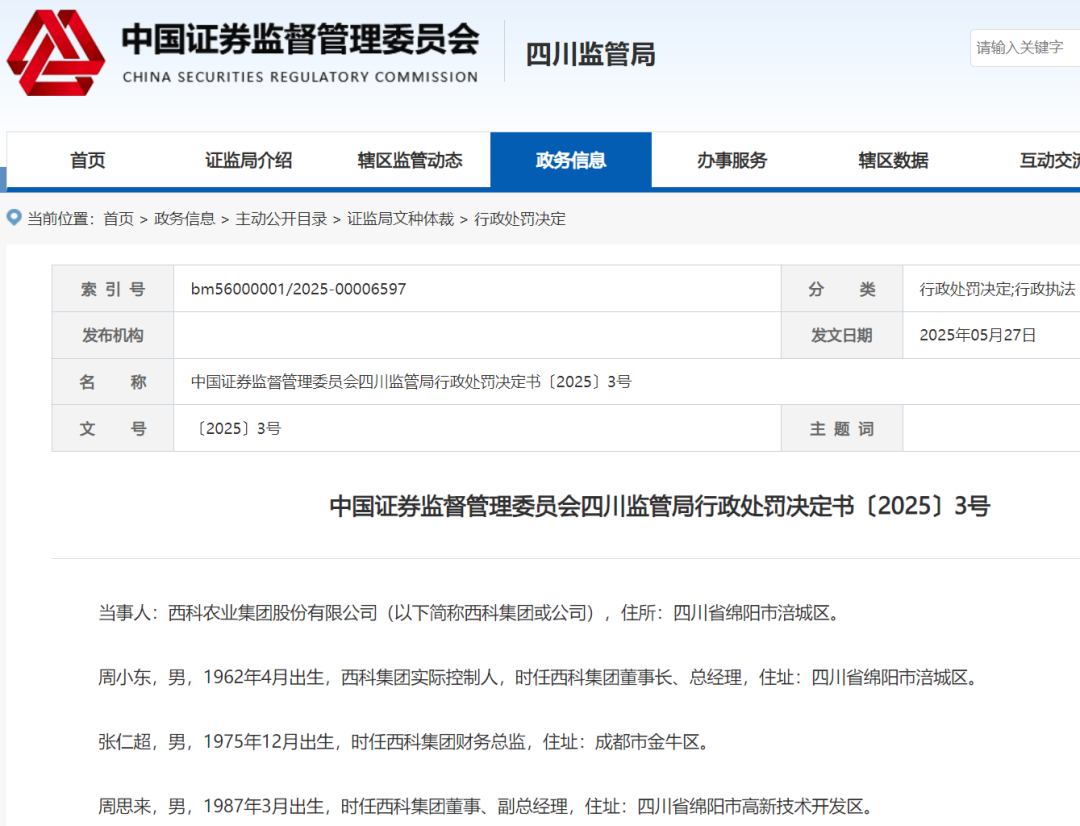Open the 辖区数据 menu item
This screenshot has width=1080, height=826.
point(892,160)
